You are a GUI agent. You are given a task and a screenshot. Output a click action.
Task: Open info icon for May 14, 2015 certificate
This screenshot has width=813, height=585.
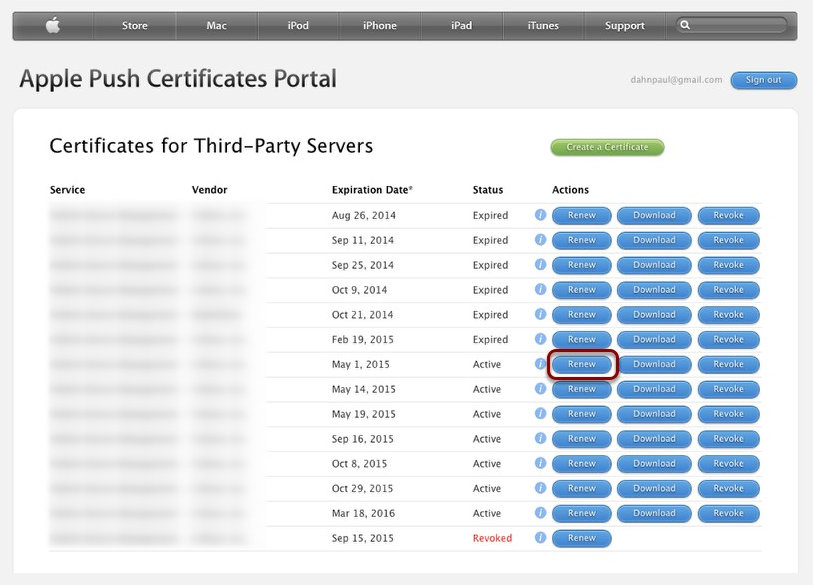click(540, 389)
